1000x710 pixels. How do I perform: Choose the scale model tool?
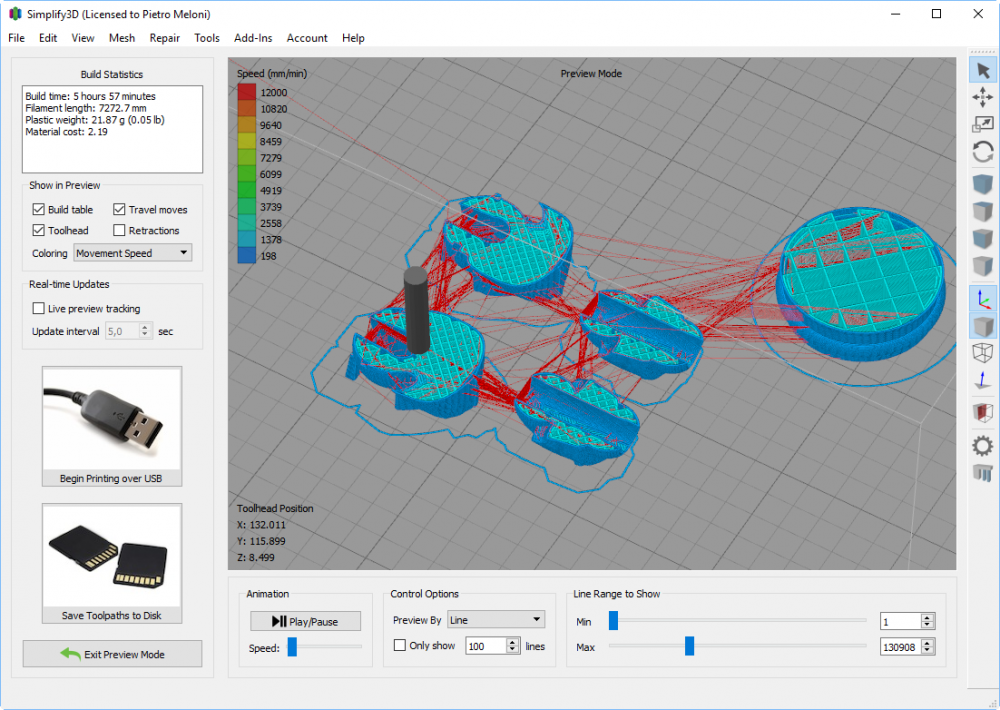coord(983,124)
